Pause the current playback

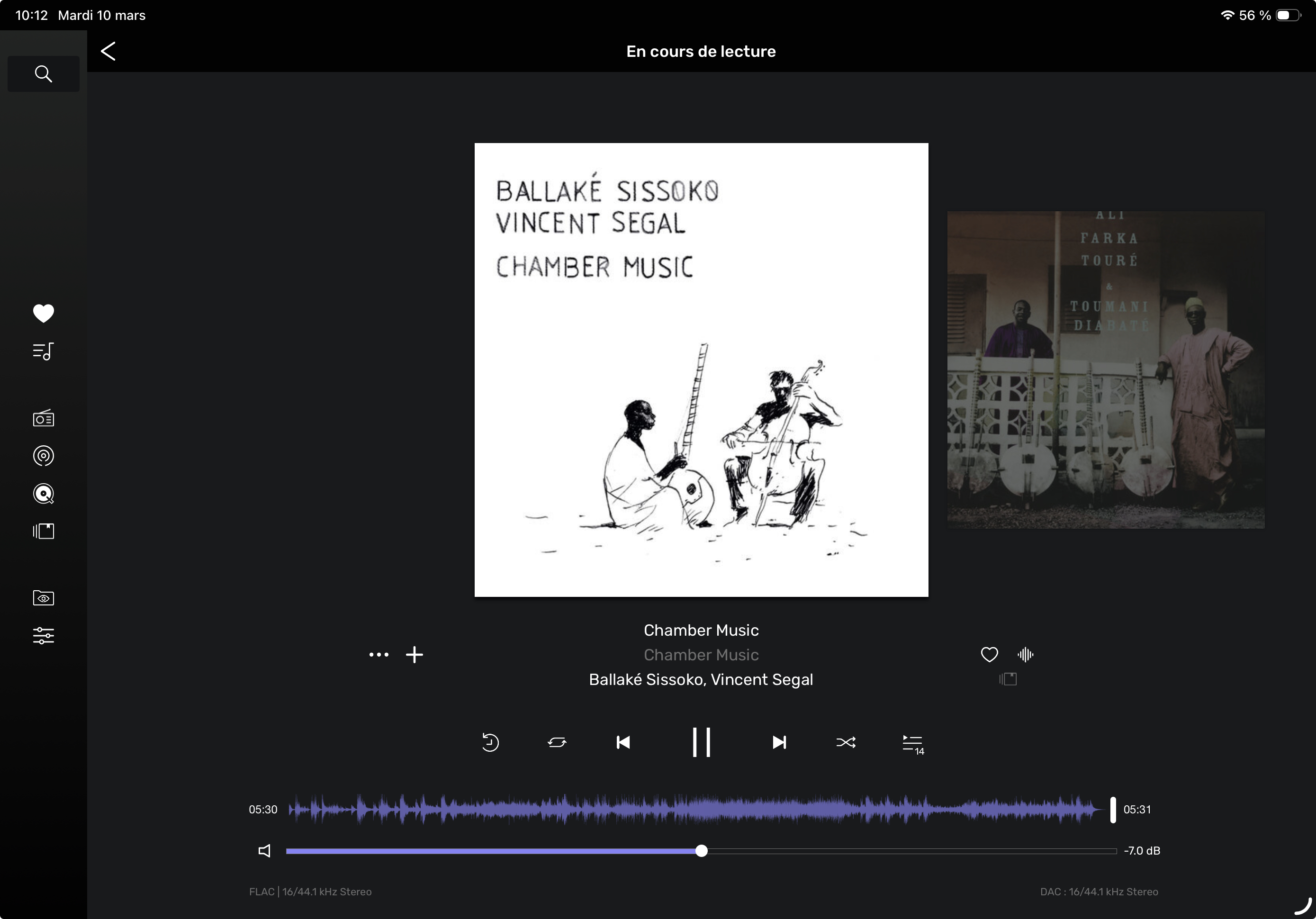(x=701, y=742)
